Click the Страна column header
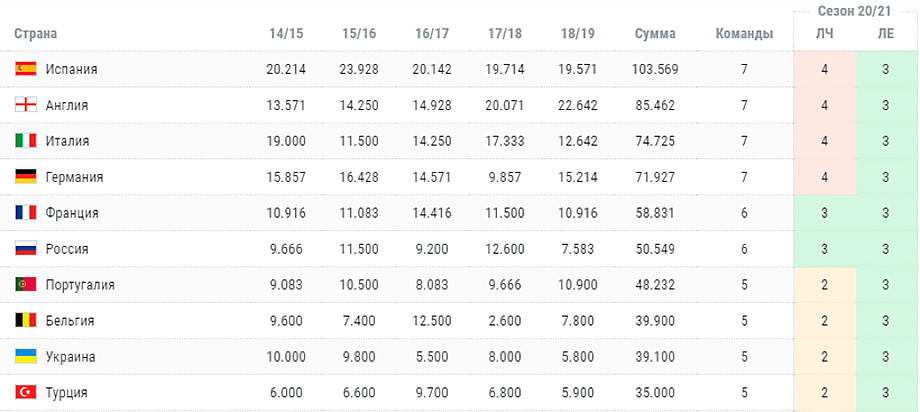920x412 pixels. coord(36,33)
